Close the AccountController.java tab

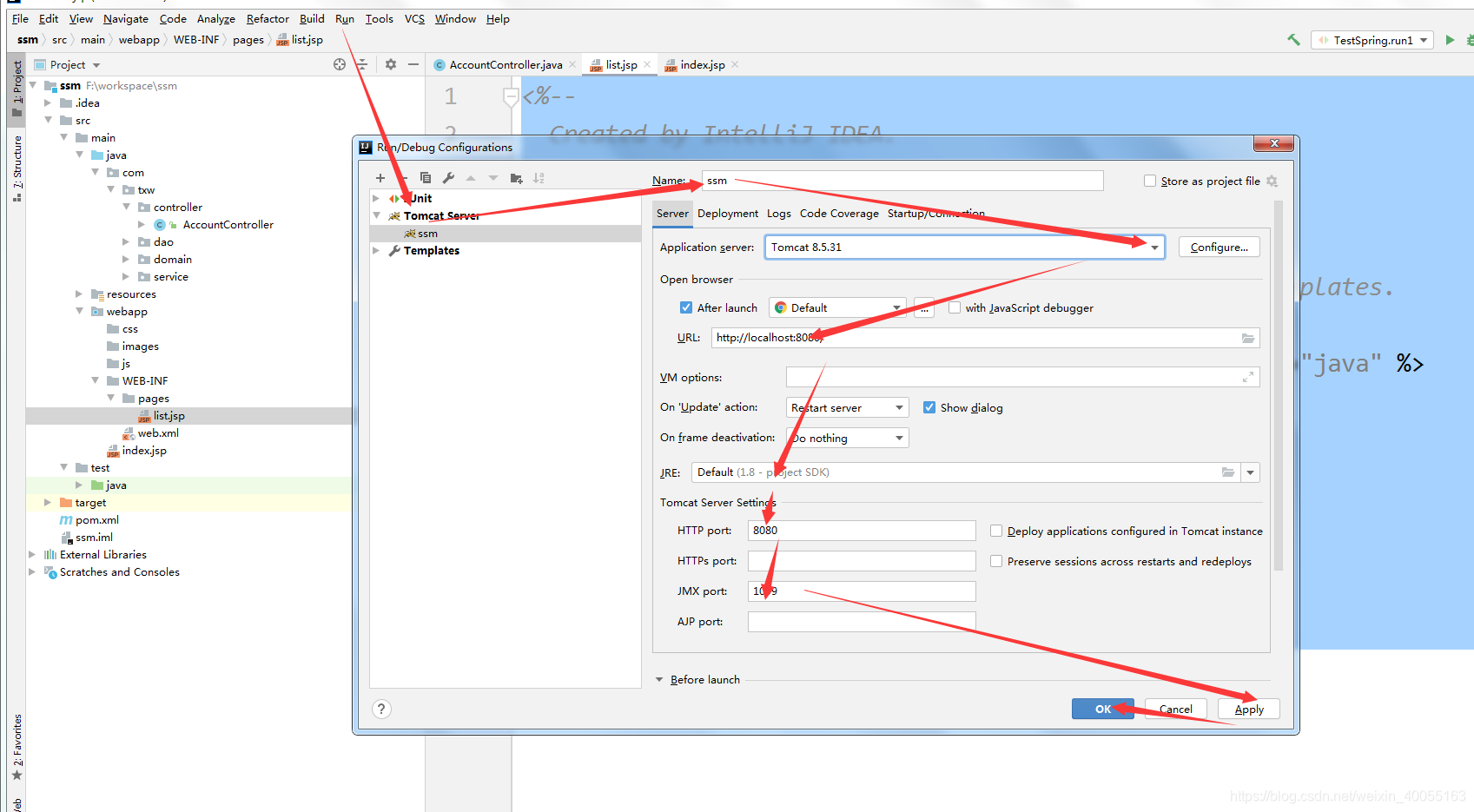click(572, 64)
